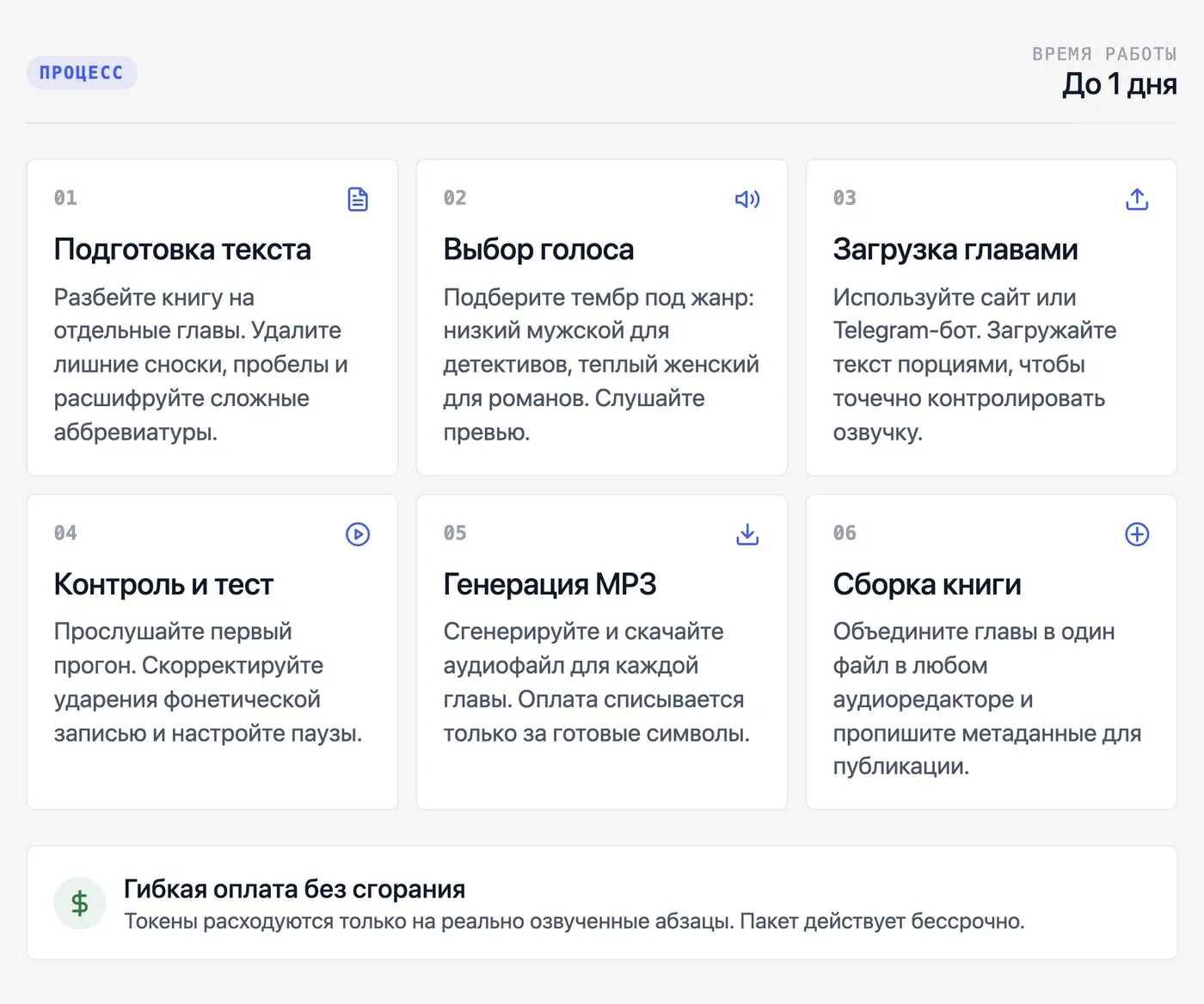Click the description starting Подберите тембр под жанр
This screenshot has width=1204, height=1004.
[x=601, y=365]
